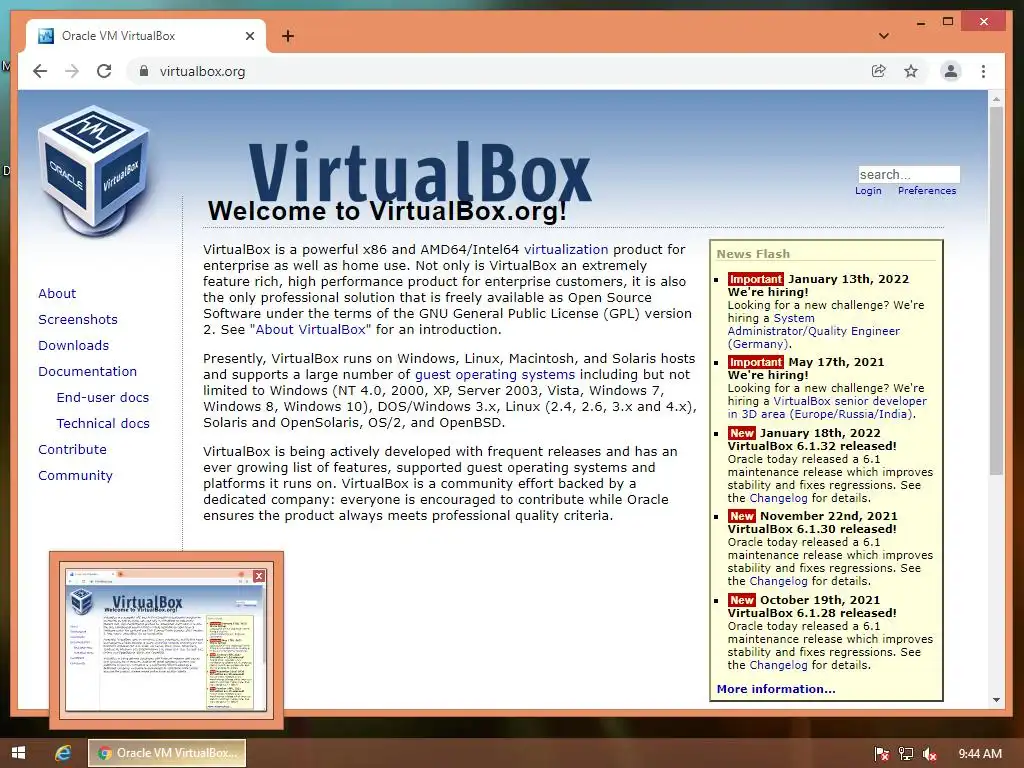Click the taskbar preview thumbnail of VirtualBox
Viewport: 1024px width, 768px height.
pyautogui.click(x=166, y=639)
